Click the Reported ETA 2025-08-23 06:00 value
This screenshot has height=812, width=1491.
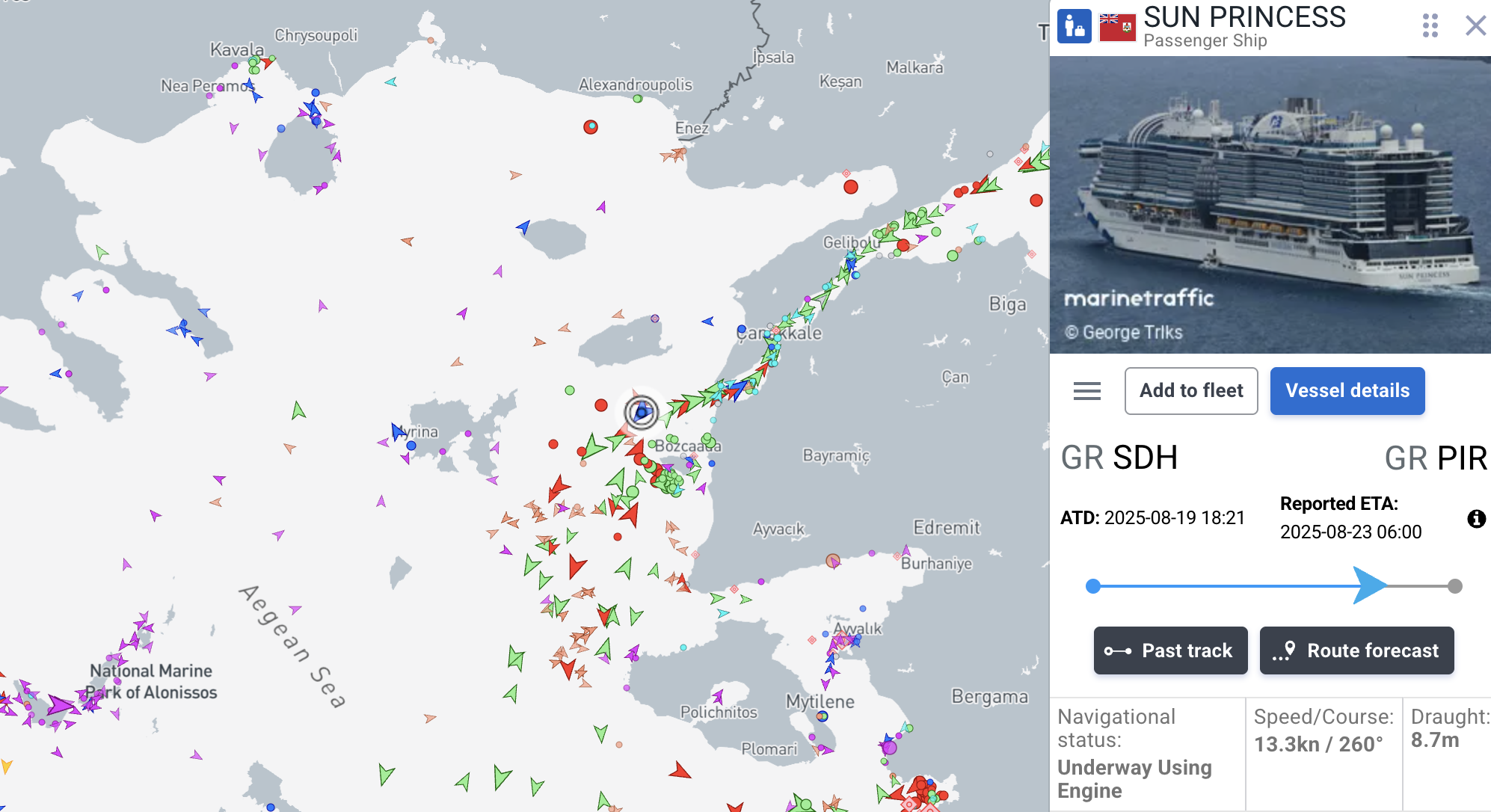(x=1350, y=532)
